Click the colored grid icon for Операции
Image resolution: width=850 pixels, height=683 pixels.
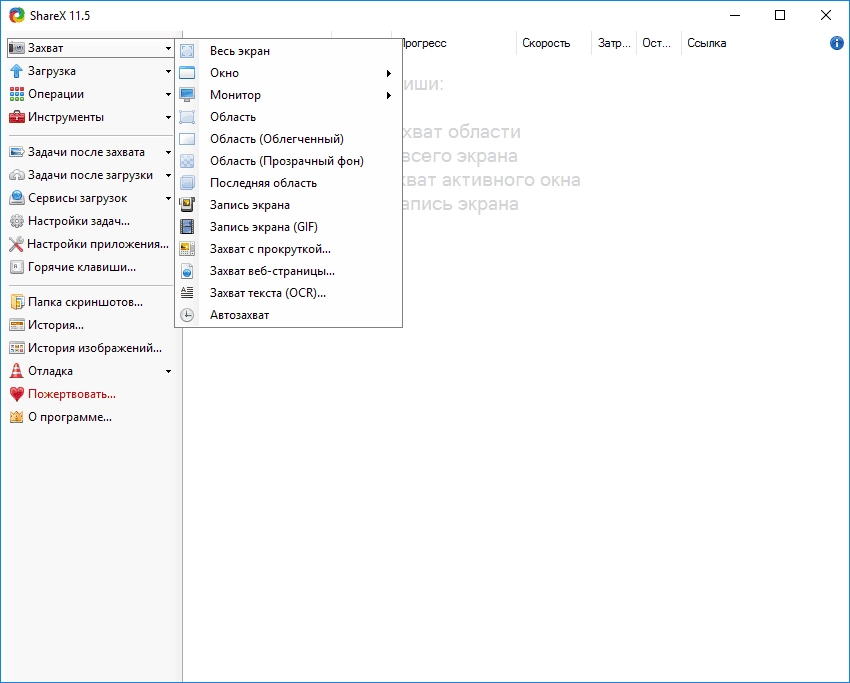click(x=17, y=94)
